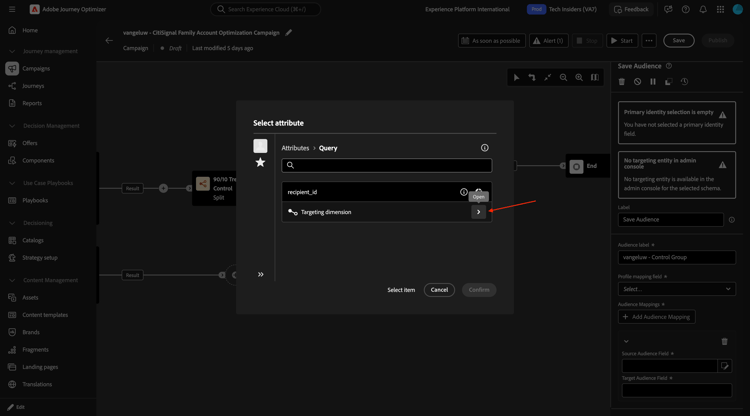The width and height of the screenshot is (750, 416).
Task: Open the user profile avatar
Action: click(x=738, y=9)
